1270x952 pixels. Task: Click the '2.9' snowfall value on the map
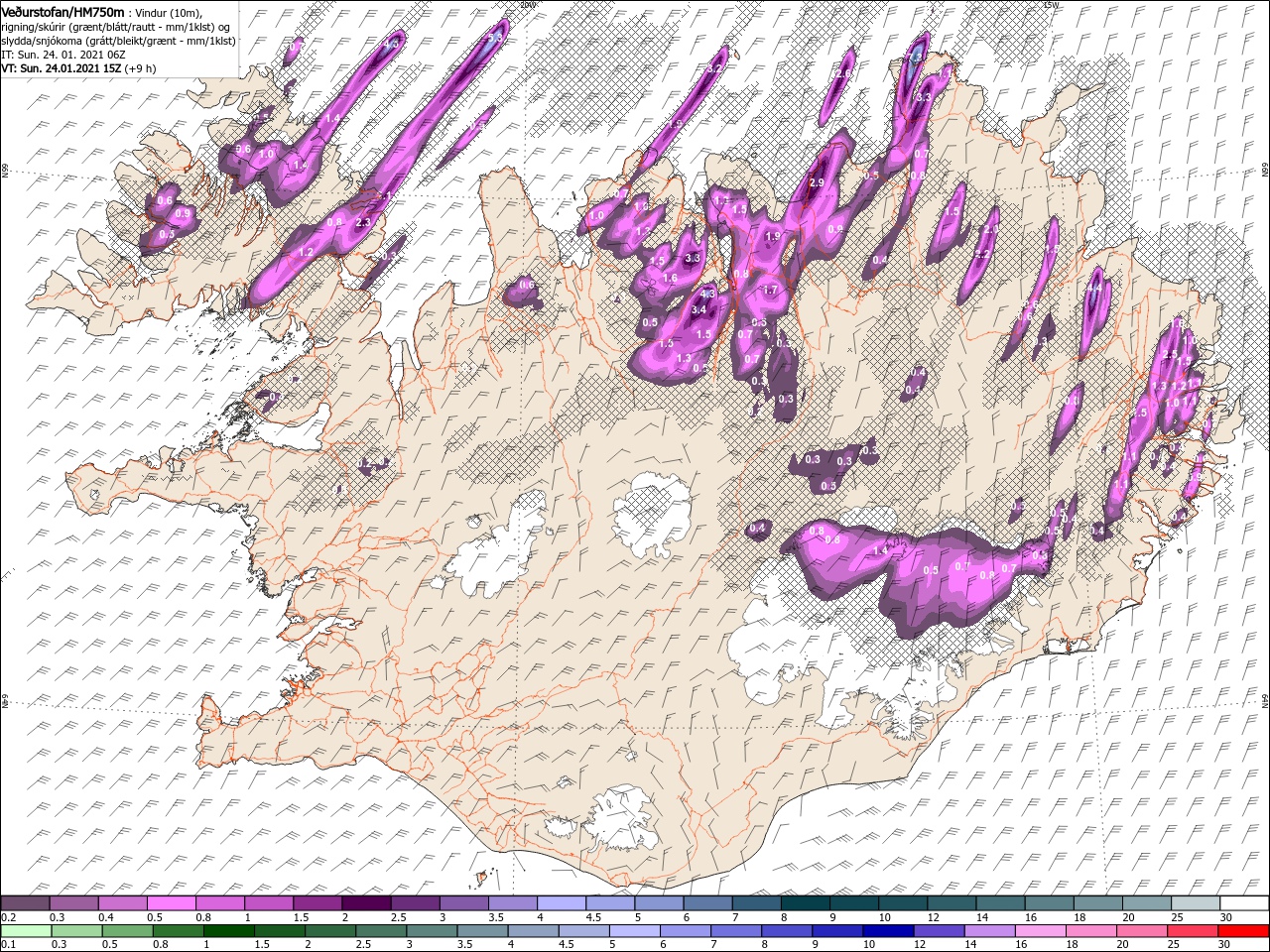click(x=817, y=183)
